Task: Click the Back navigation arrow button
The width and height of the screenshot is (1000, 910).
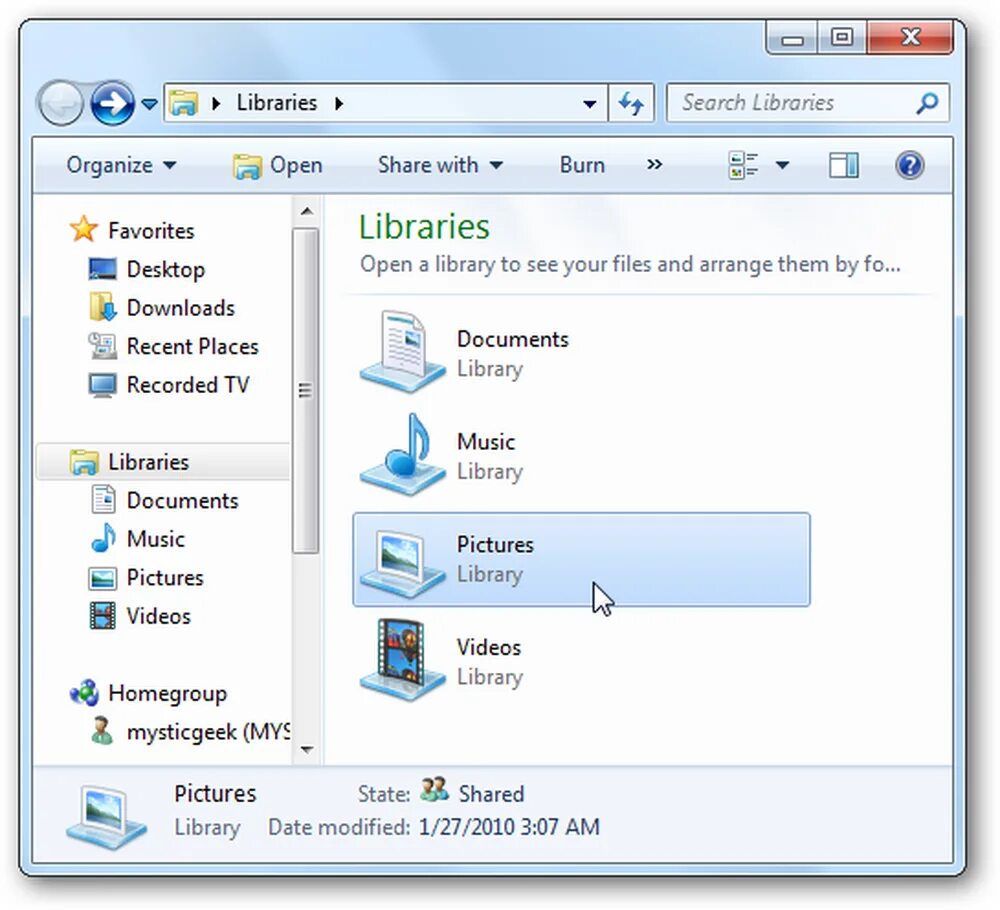Action: (x=61, y=103)
